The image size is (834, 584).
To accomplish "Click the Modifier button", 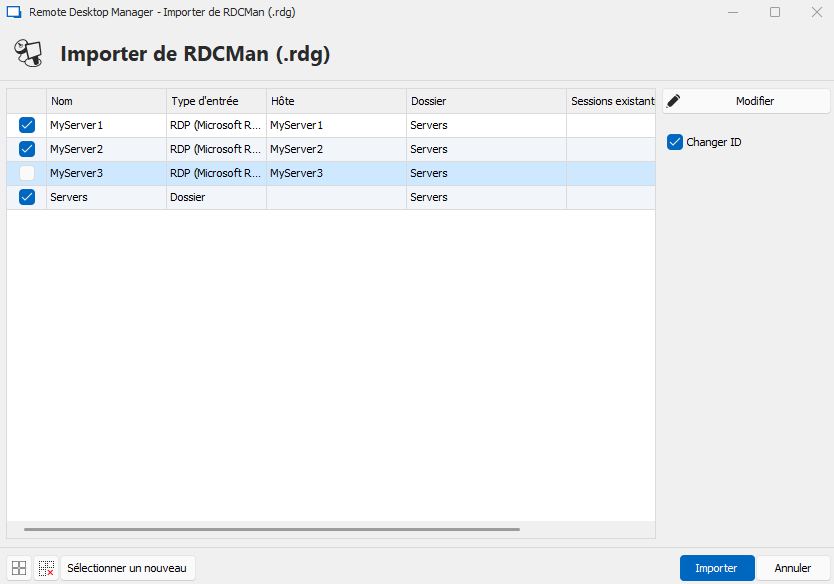I will click(746, 101).
